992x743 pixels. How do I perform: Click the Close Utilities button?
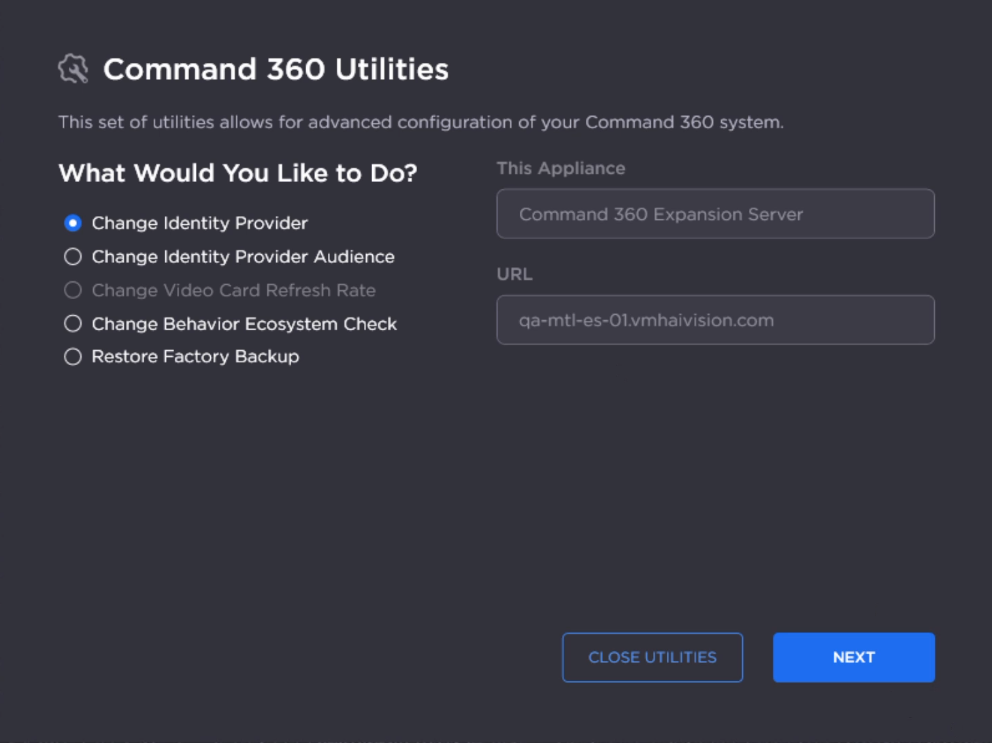pos(652,657)
